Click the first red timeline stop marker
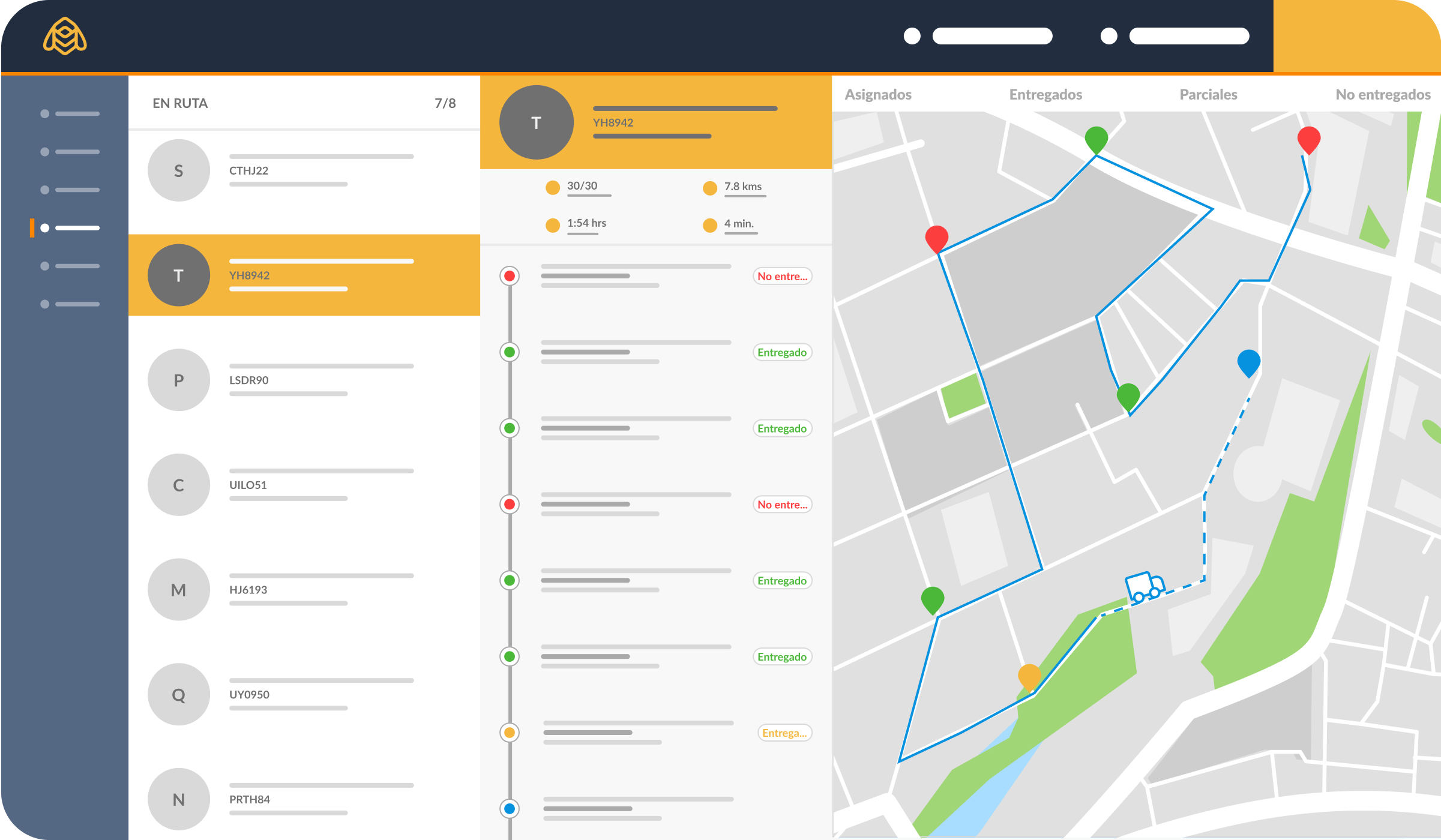 point(510,276)
